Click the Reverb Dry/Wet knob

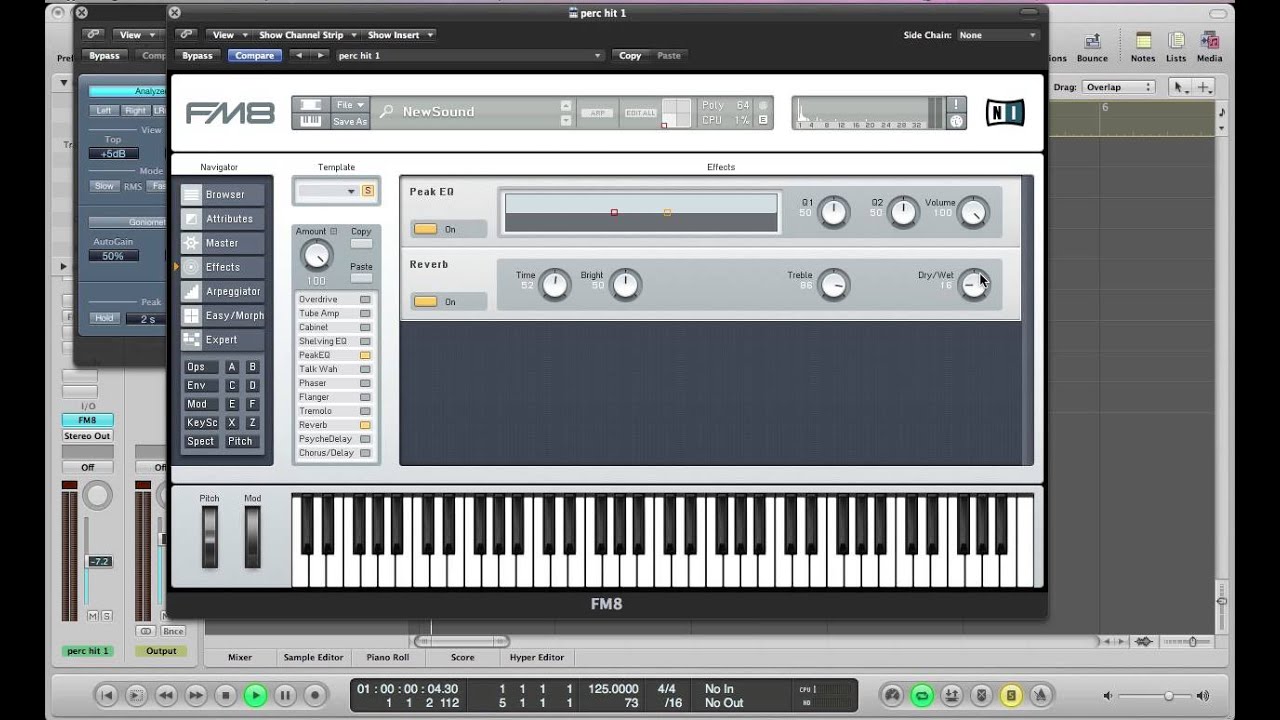click(973, 285)
